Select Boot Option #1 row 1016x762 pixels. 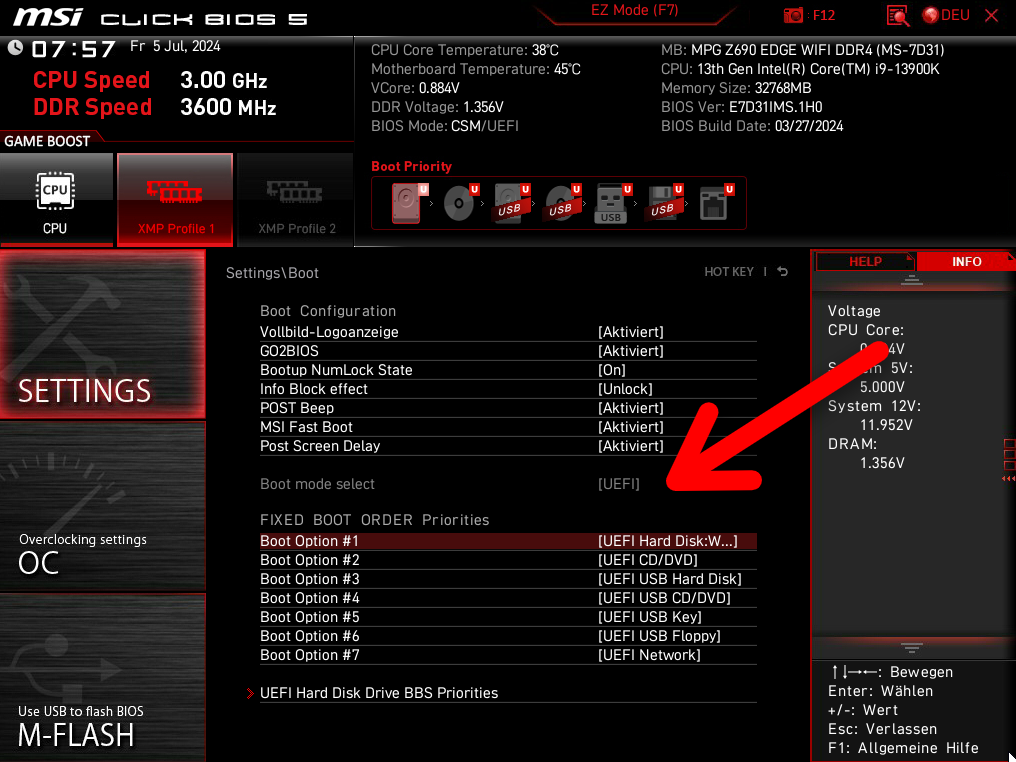coord(508,541)
